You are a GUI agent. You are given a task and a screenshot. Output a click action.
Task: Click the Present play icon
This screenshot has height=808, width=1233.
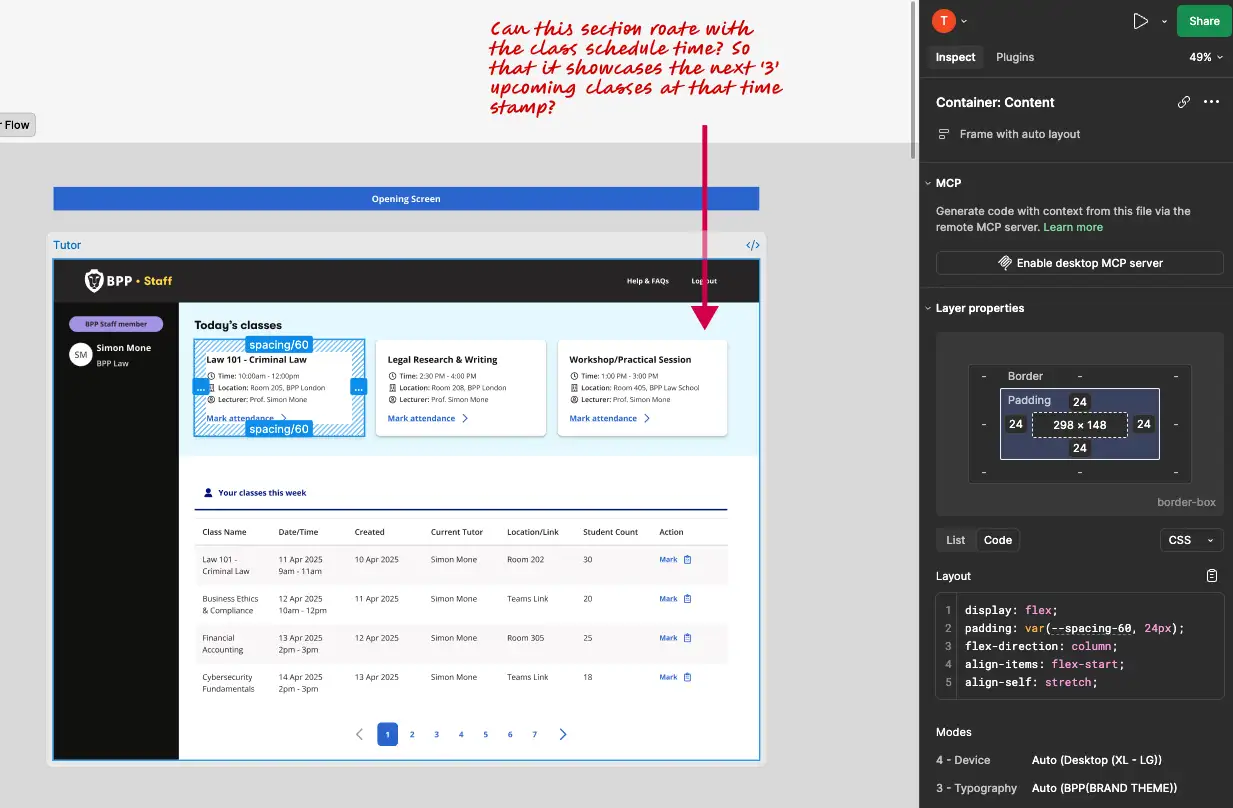tap(1140, 21)
